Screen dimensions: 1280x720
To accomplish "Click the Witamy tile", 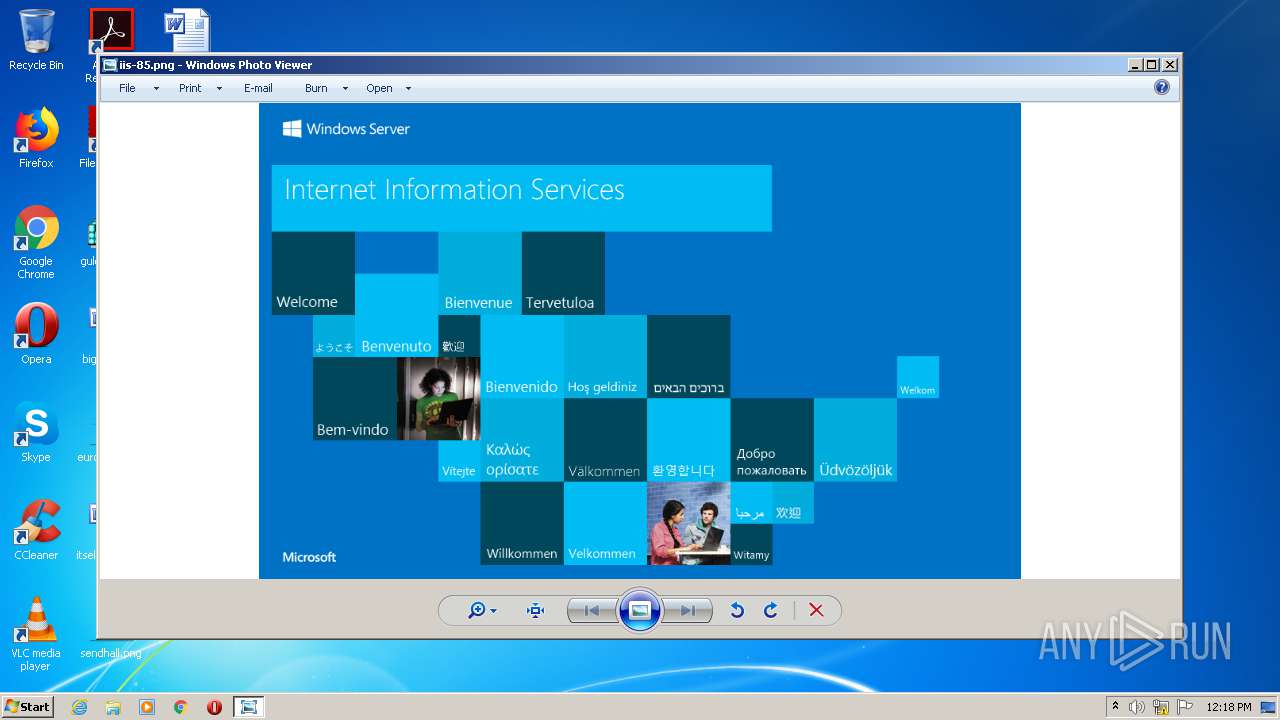I will [751, 544].
